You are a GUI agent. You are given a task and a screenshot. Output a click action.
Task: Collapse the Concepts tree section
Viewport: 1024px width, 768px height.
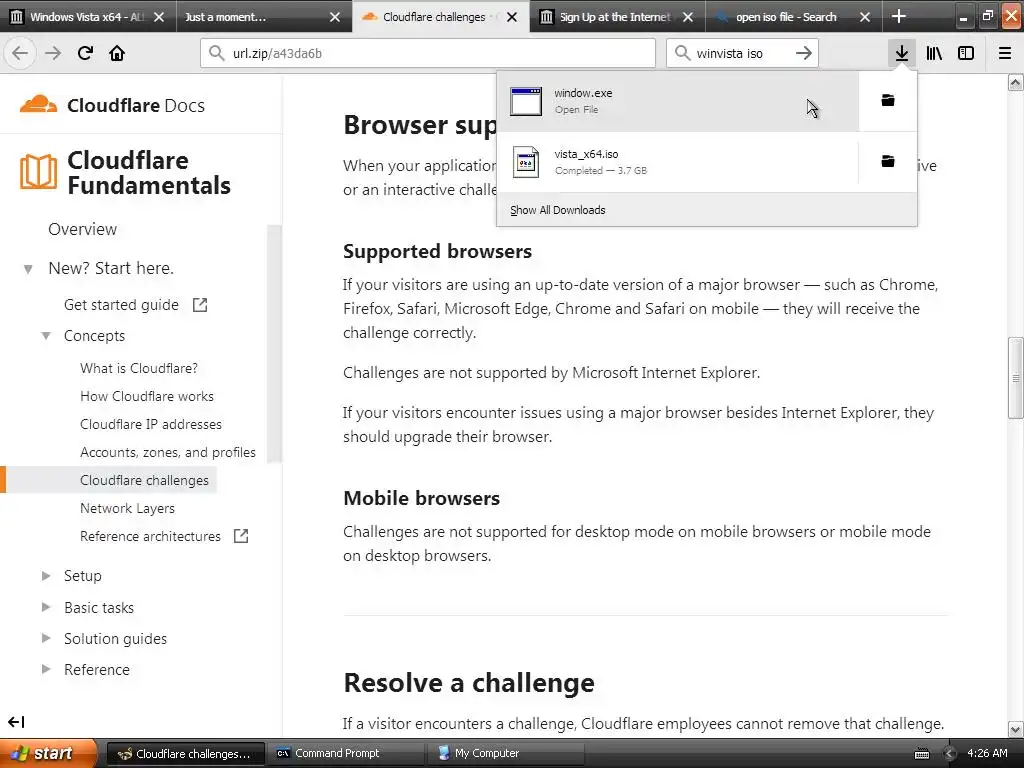point(46,336)
